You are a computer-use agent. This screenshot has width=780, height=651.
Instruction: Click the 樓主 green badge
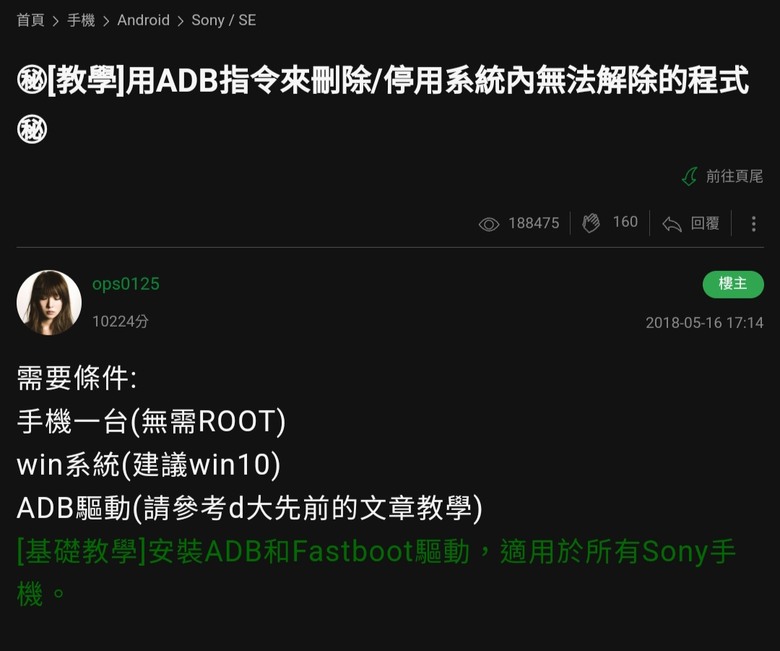(733, 284)
